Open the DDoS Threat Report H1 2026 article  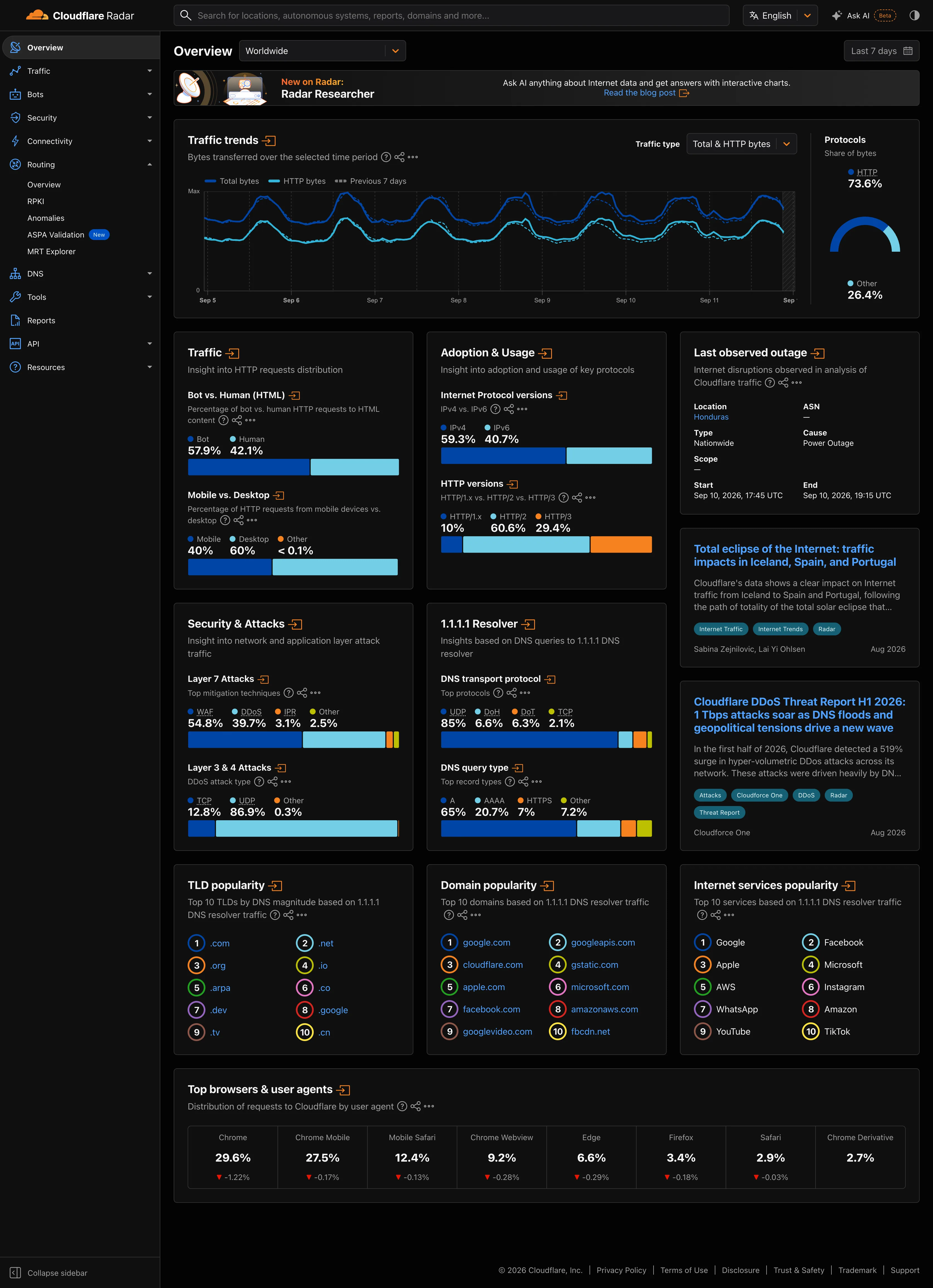tap(800, 715)
